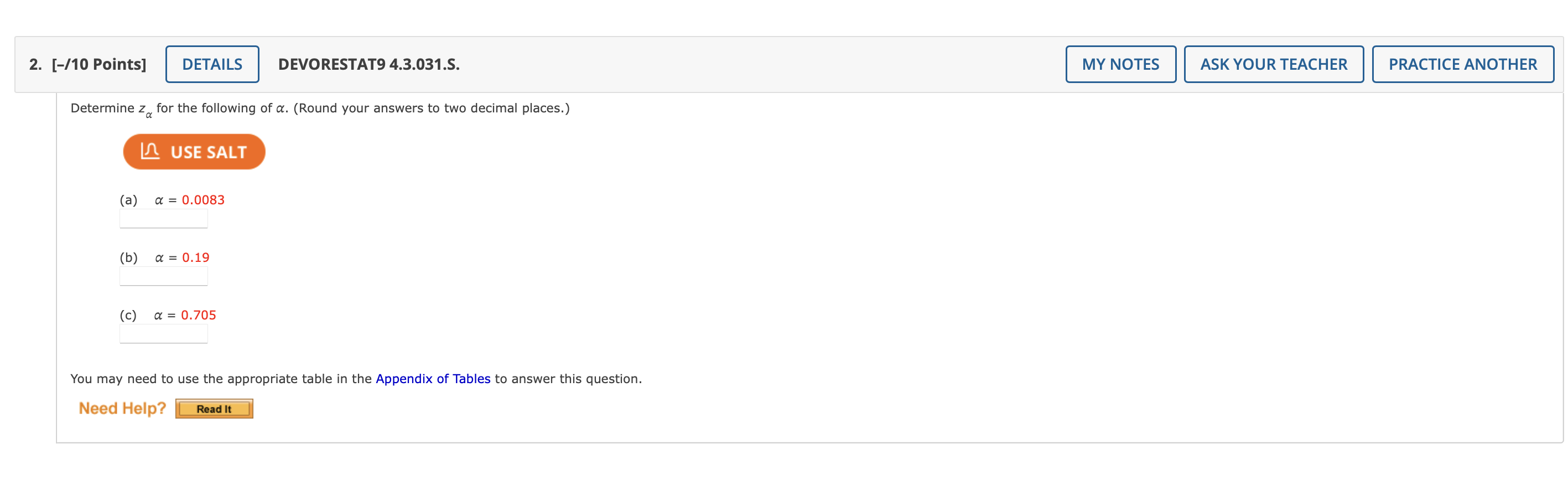Screen dimensions: 1568x485
Task: Click the red alpha value 0.705
Action: (199, 315)
